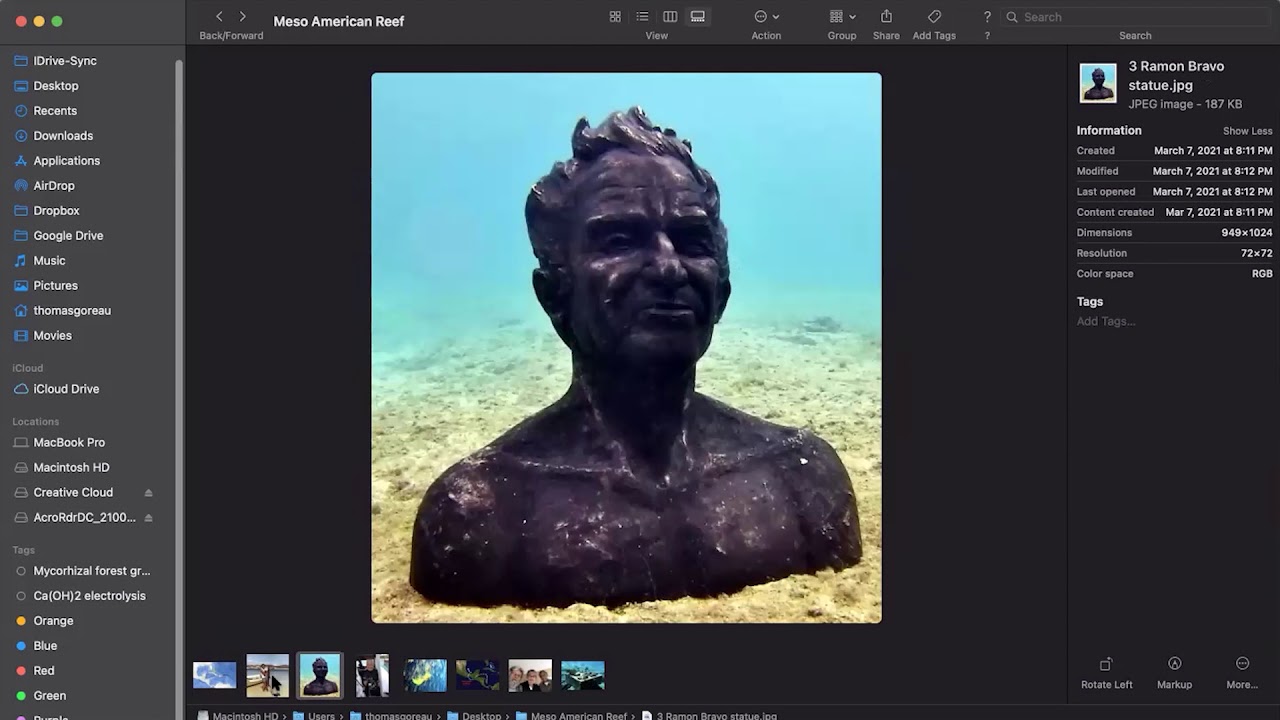This screenshot has height=720, width=1280.
Task: Open Markup tool
Action: (1174, 673)
